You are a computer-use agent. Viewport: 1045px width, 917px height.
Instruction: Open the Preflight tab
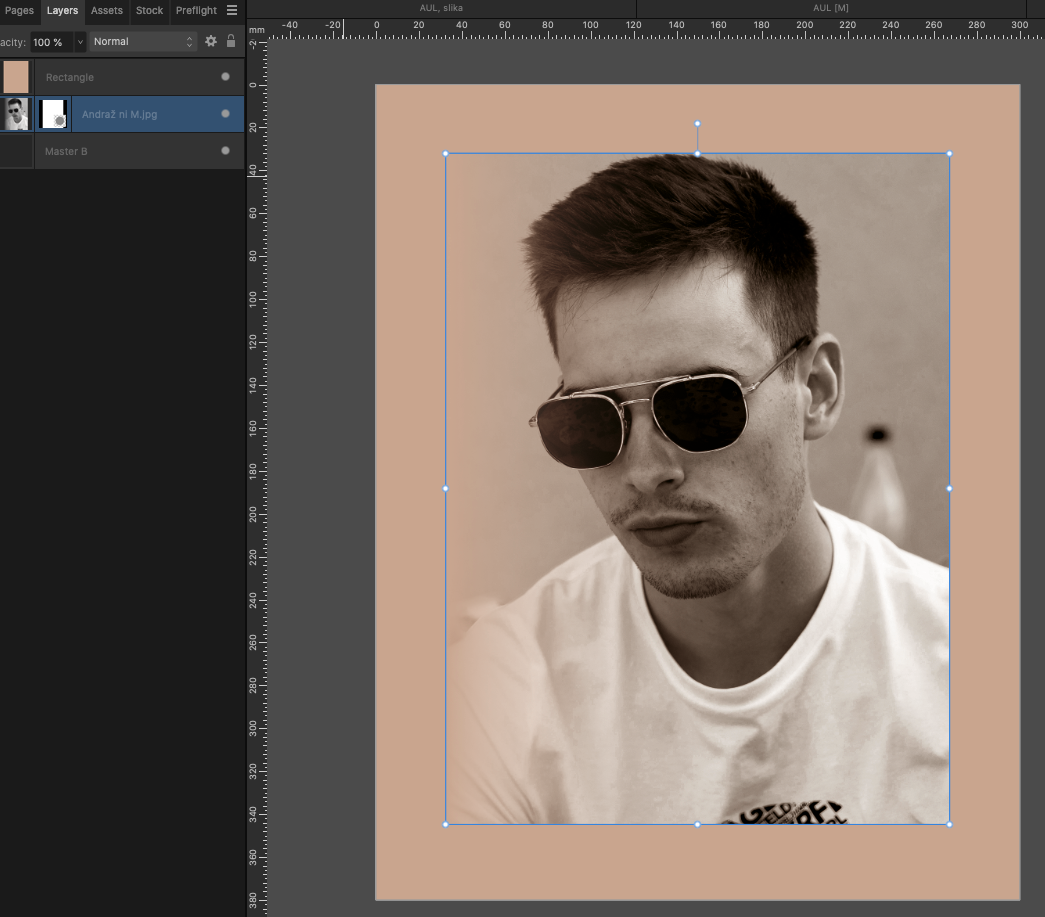point(196,11)
